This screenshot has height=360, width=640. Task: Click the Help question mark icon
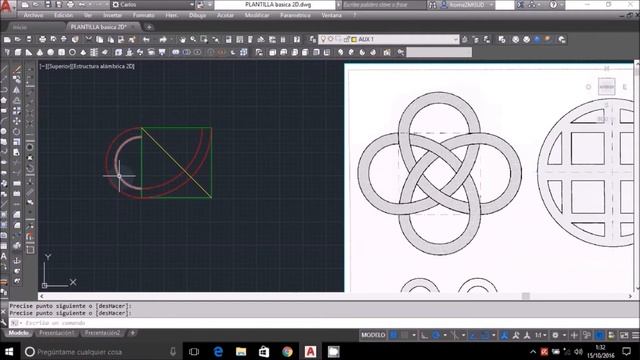(553, 5)
